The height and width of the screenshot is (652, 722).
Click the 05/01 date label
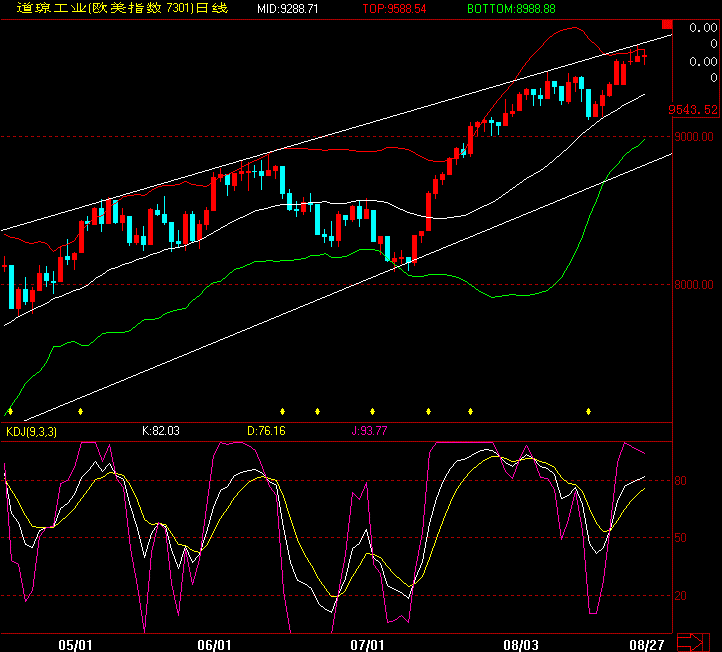pos(75,645)
